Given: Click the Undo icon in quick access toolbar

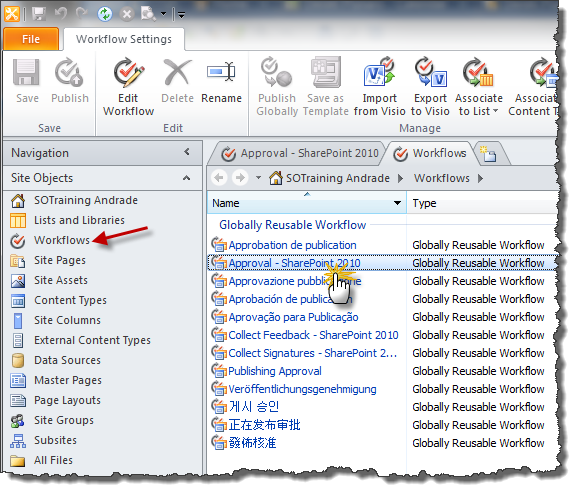Looking at the screenshot, I should coord(61,14).
